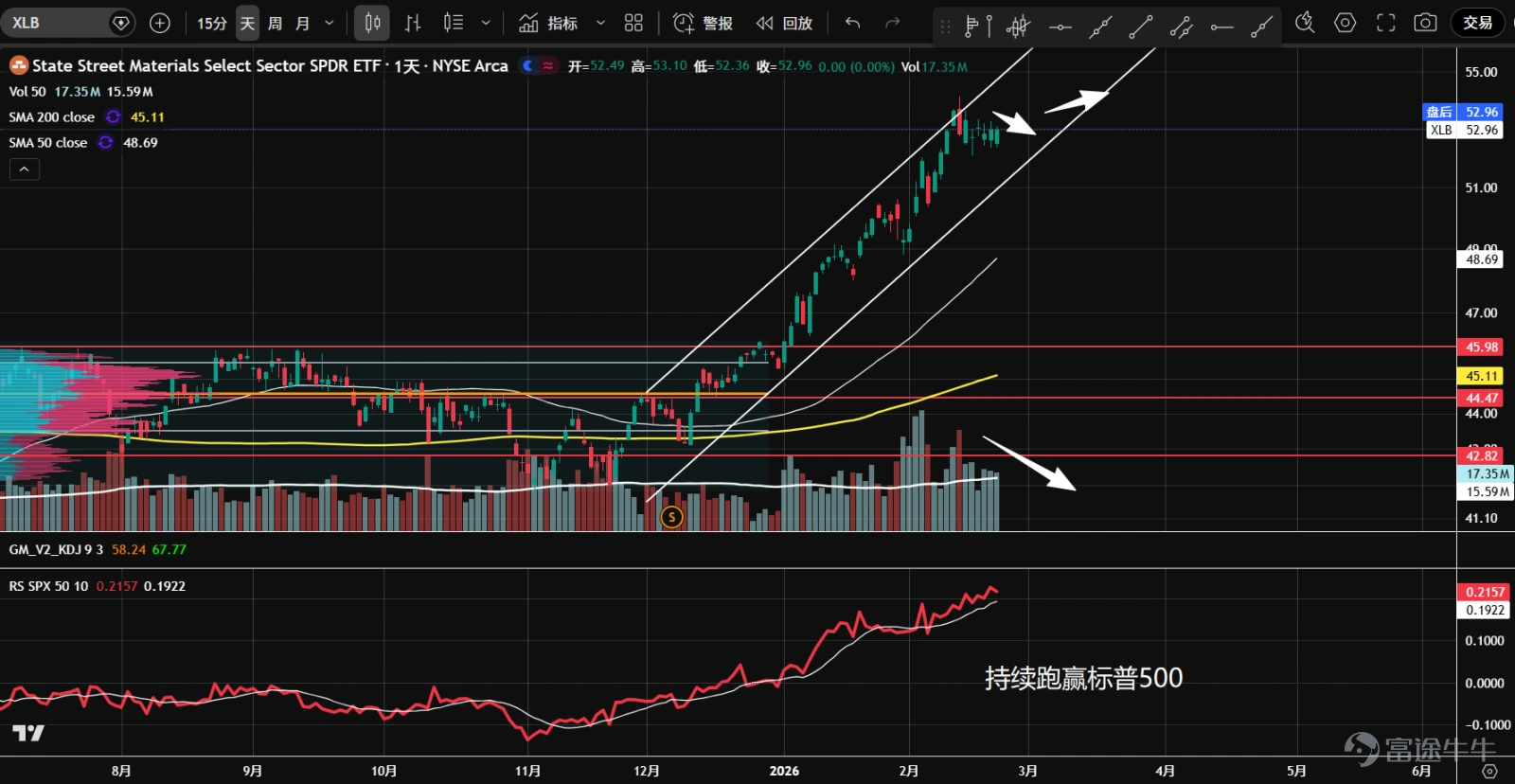Screen dimensions: 1515x784
Task: Select the RS SPX 50 10 indicator legend
Action: 48,586
